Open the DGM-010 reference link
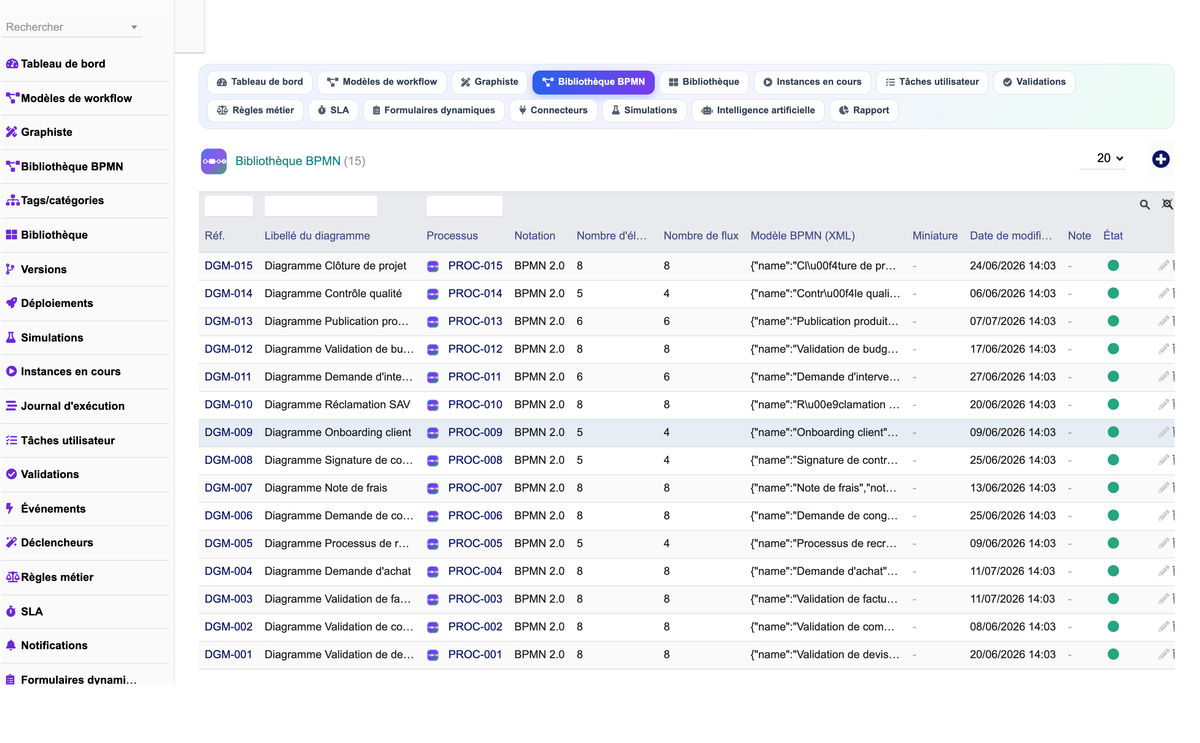1200x743 pixels. pos(229,405)
